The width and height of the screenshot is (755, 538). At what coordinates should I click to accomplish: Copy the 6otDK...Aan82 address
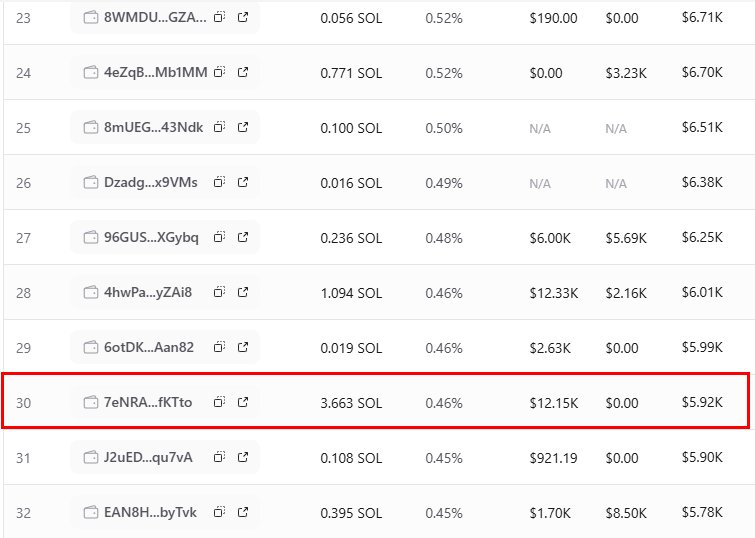click(x=220, y=347)
